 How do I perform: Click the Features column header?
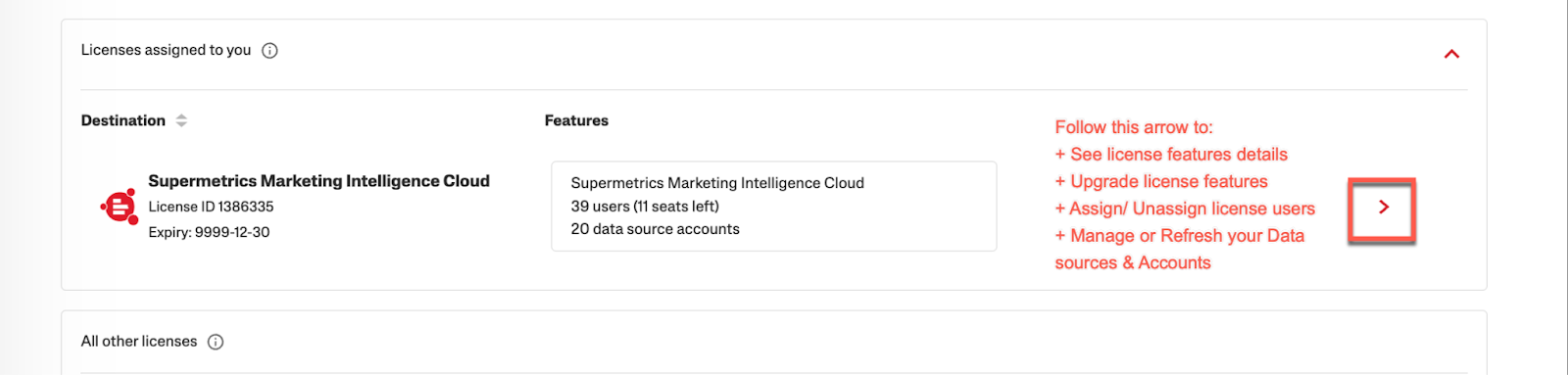click(576, 120)
